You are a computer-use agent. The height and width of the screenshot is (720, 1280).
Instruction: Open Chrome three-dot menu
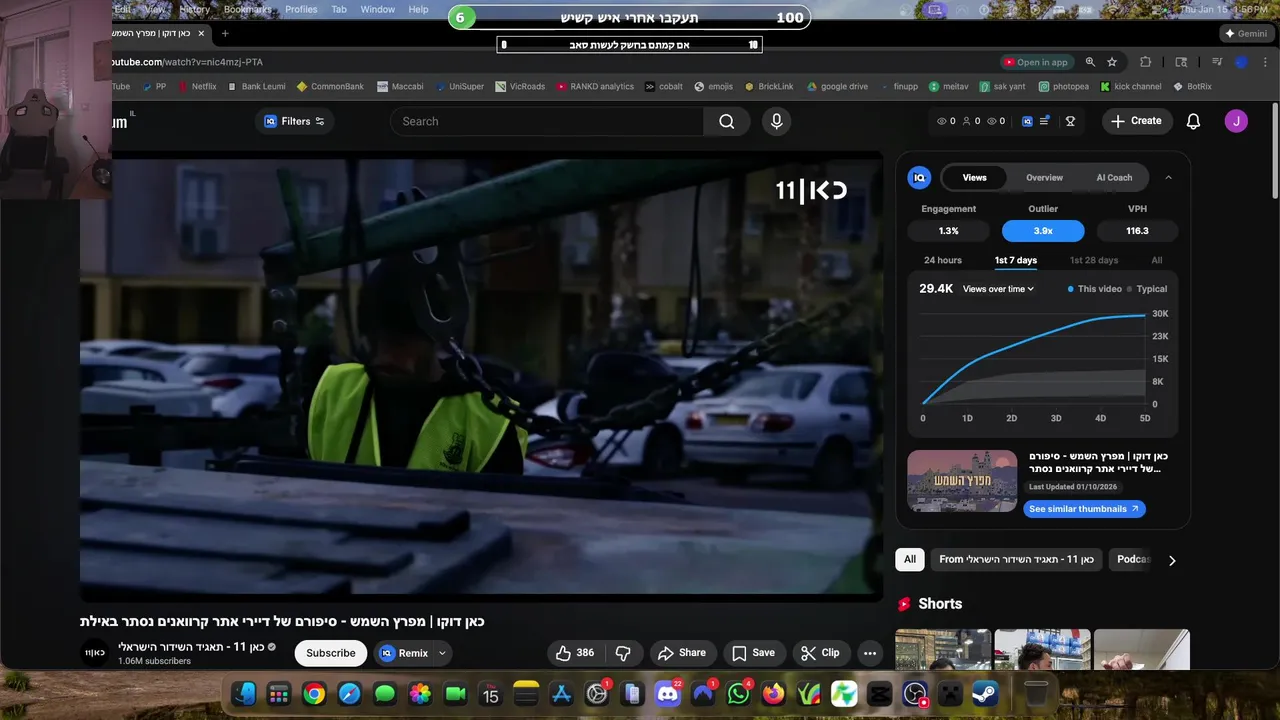click(1265, 62)
